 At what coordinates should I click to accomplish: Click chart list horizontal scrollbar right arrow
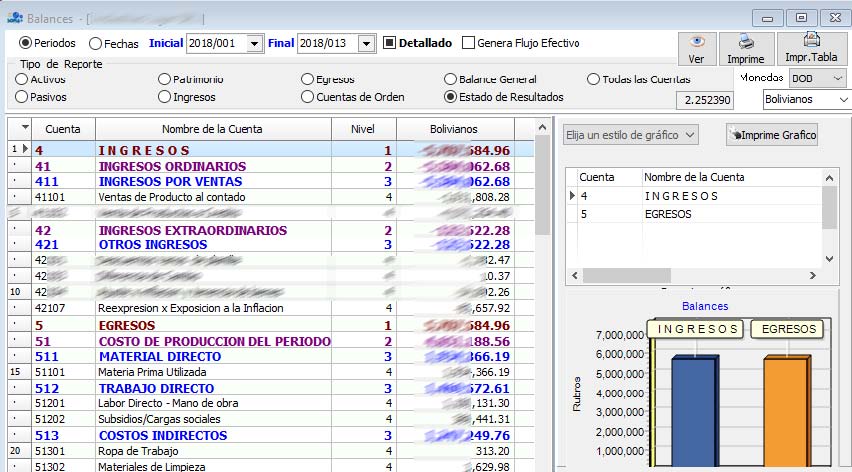(812, 275)
